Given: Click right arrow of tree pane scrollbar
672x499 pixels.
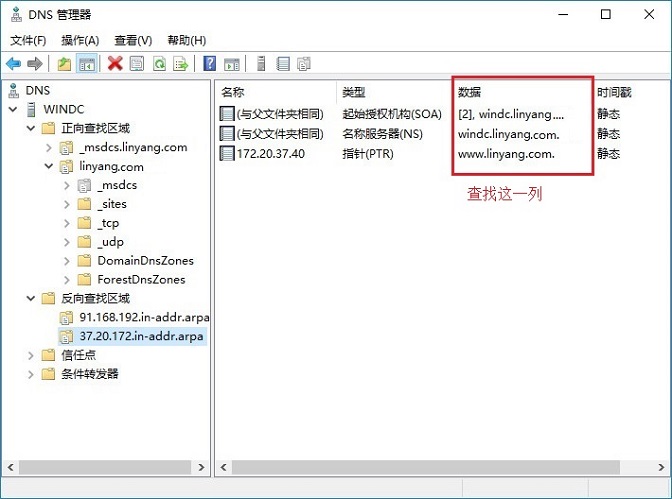Looking at the screenshot, I should tap(201, 467).
